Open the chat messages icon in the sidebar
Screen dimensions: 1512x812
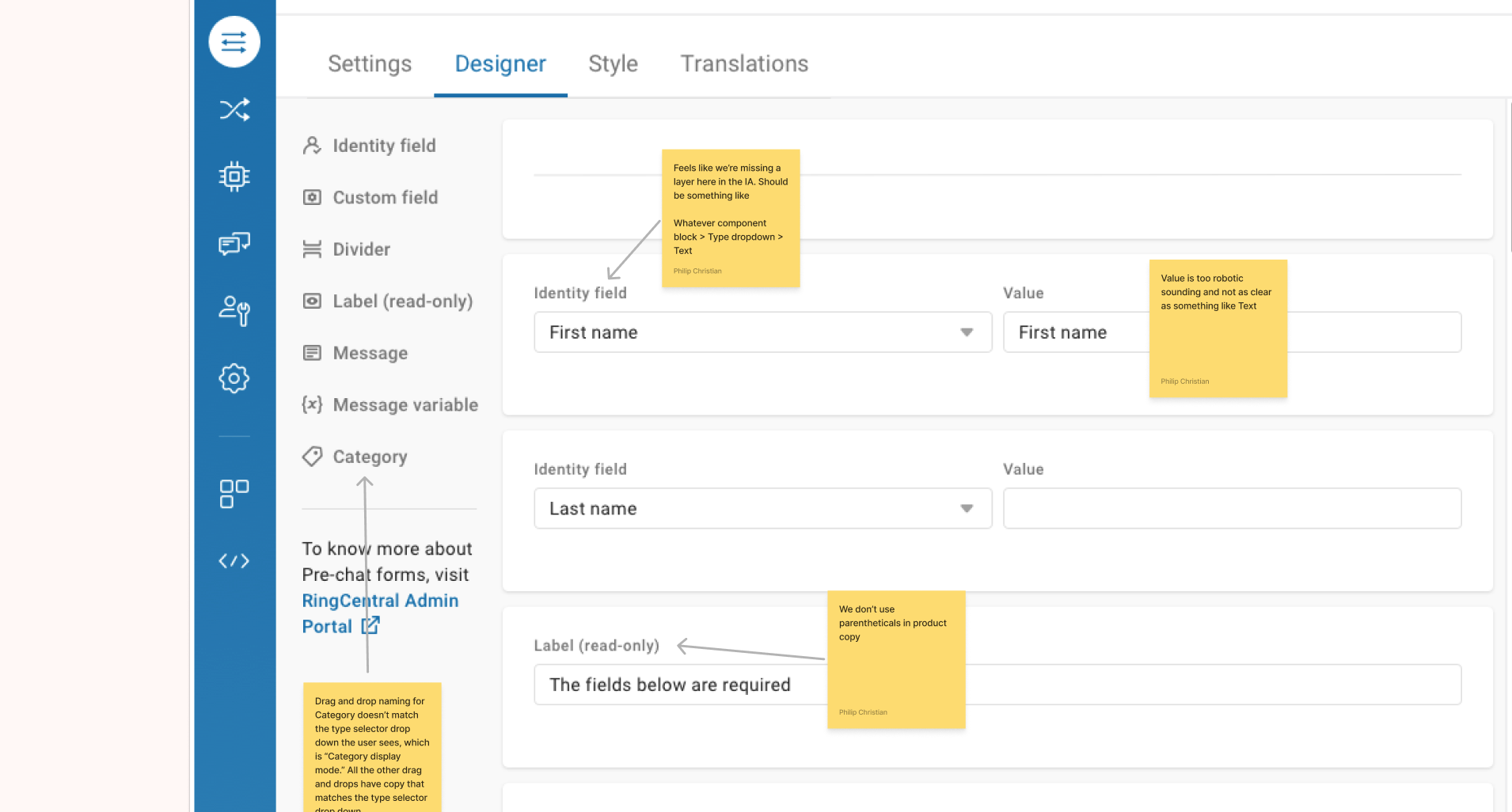pos(234,244)
